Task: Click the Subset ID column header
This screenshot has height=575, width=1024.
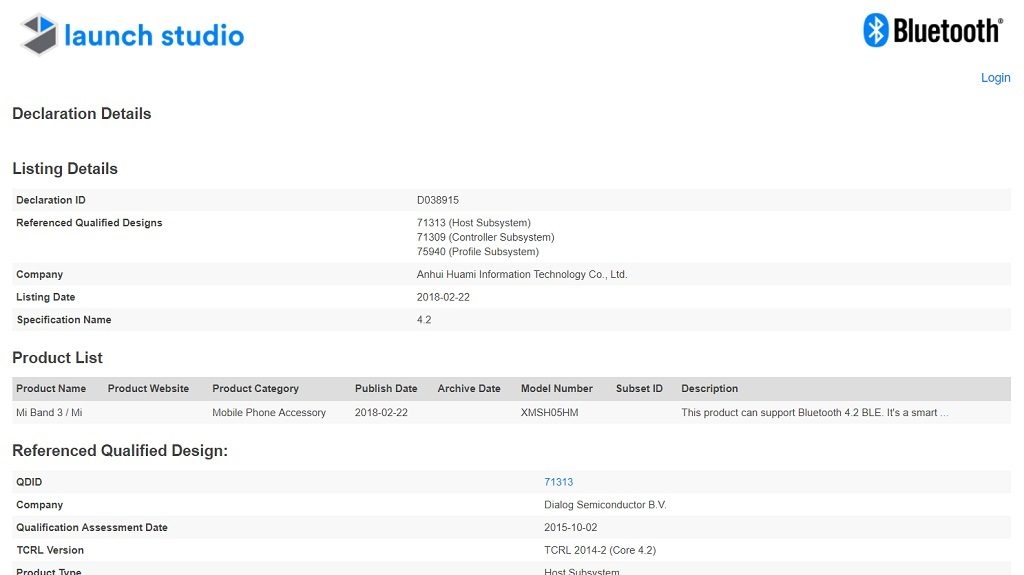Action: click(639, 388)
